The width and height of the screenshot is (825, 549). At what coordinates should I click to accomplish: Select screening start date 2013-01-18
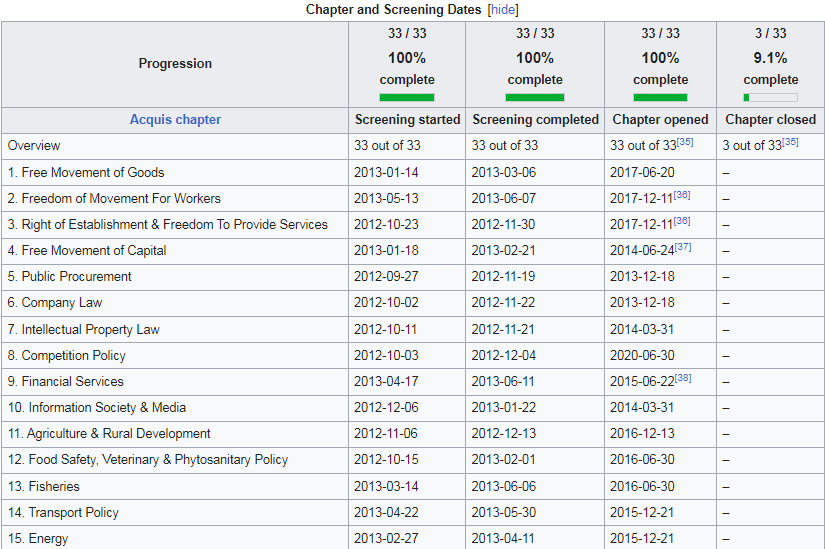[386, 251]
